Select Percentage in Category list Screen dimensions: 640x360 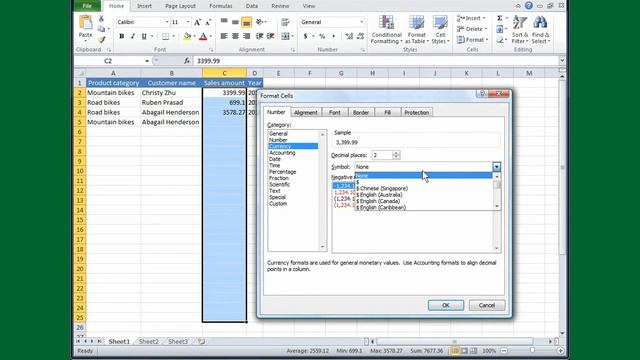(282, 172)
